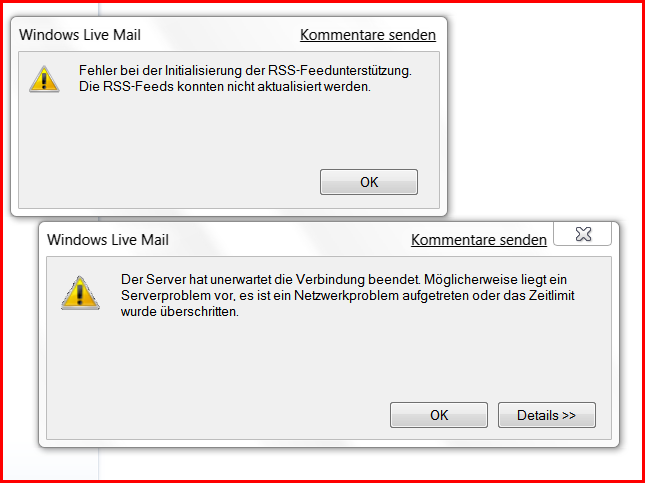Click the text 'wurde überschritten.'
Image resolution: width=645 pixels, height=483 pixels.
click(x=180, y=312)
